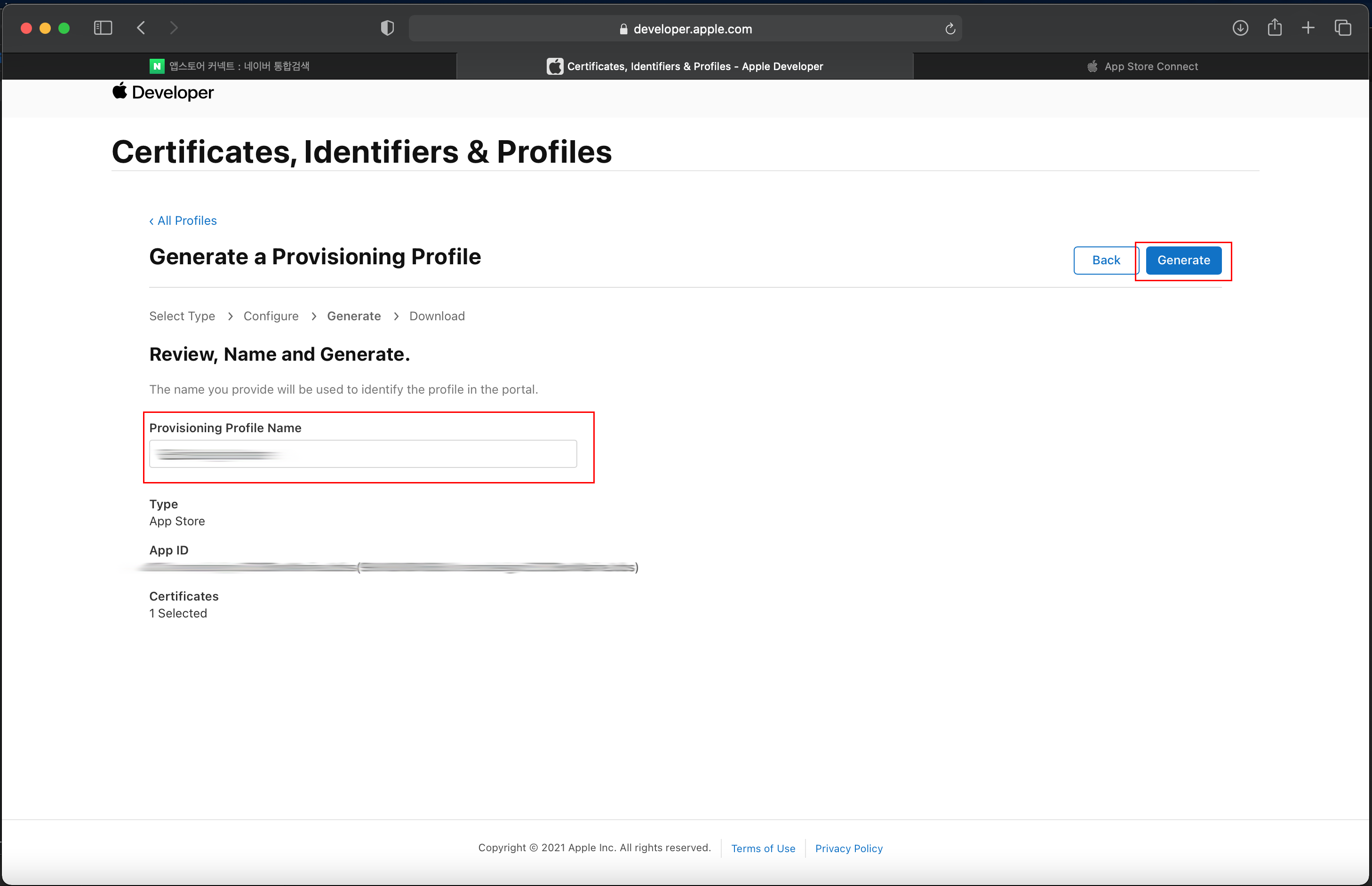Click the blue Generate button
The image size is (1372, 886).
coord(1183,260)
